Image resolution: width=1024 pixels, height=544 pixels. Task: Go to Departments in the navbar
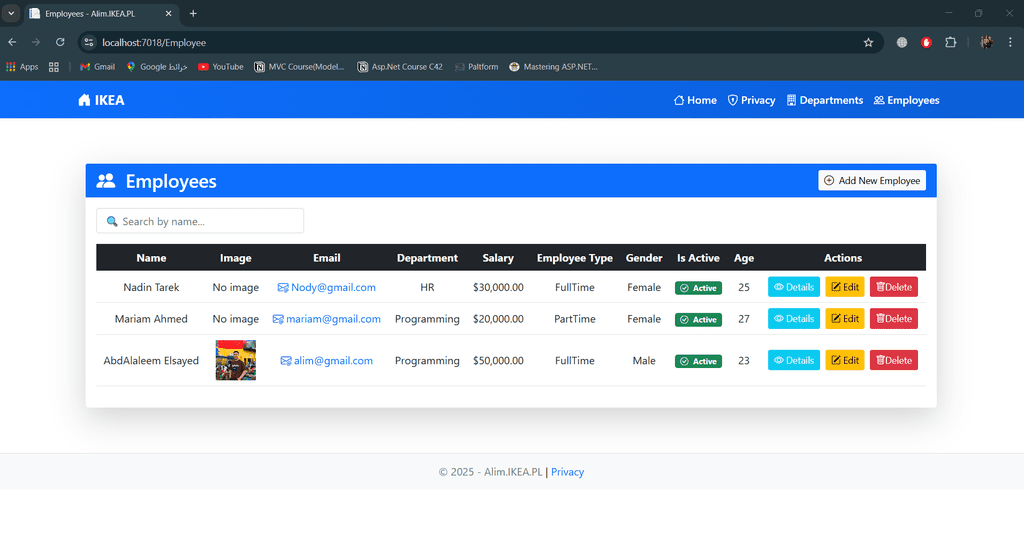pyautogui.click(x=824, y=100)
